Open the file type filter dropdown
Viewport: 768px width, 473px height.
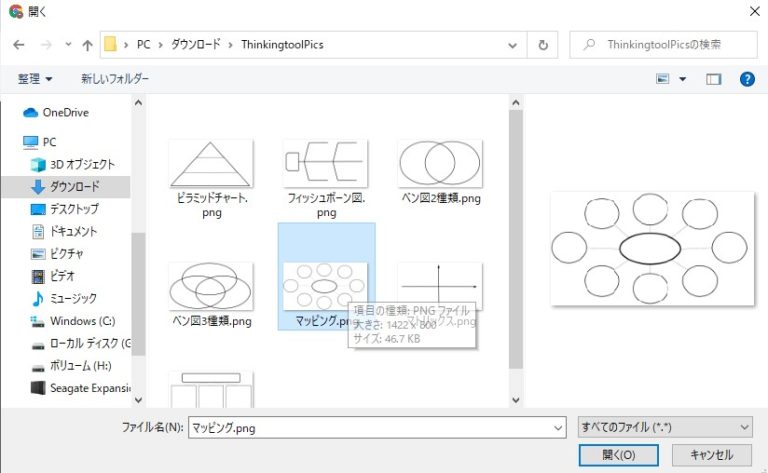(x=665, y=427)
